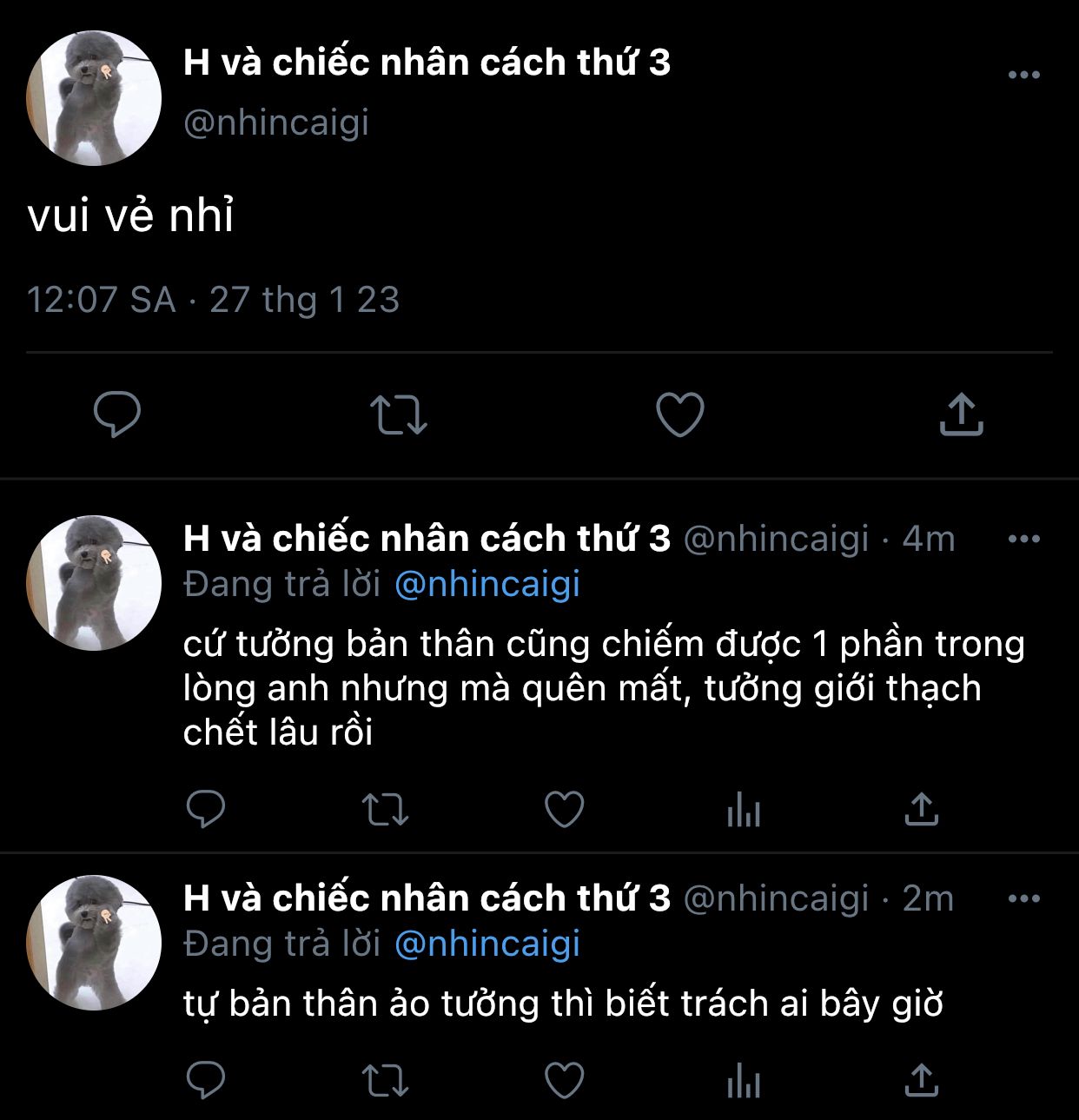Like the 4m-old reply tweet
1079x1120 pixels.
point(564,810)
